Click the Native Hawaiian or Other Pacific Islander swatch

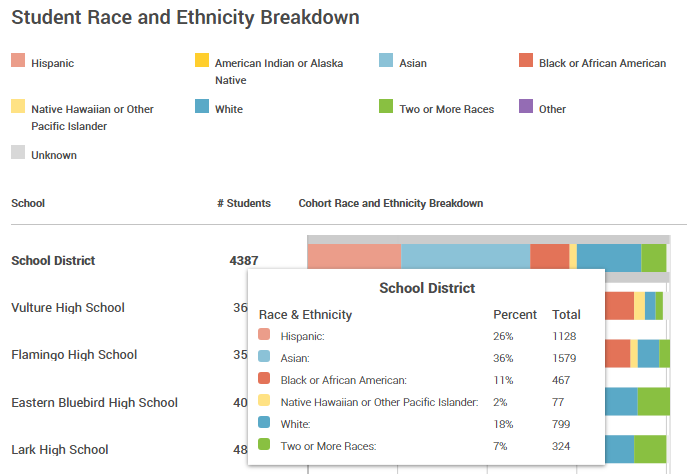click(18, 108)
